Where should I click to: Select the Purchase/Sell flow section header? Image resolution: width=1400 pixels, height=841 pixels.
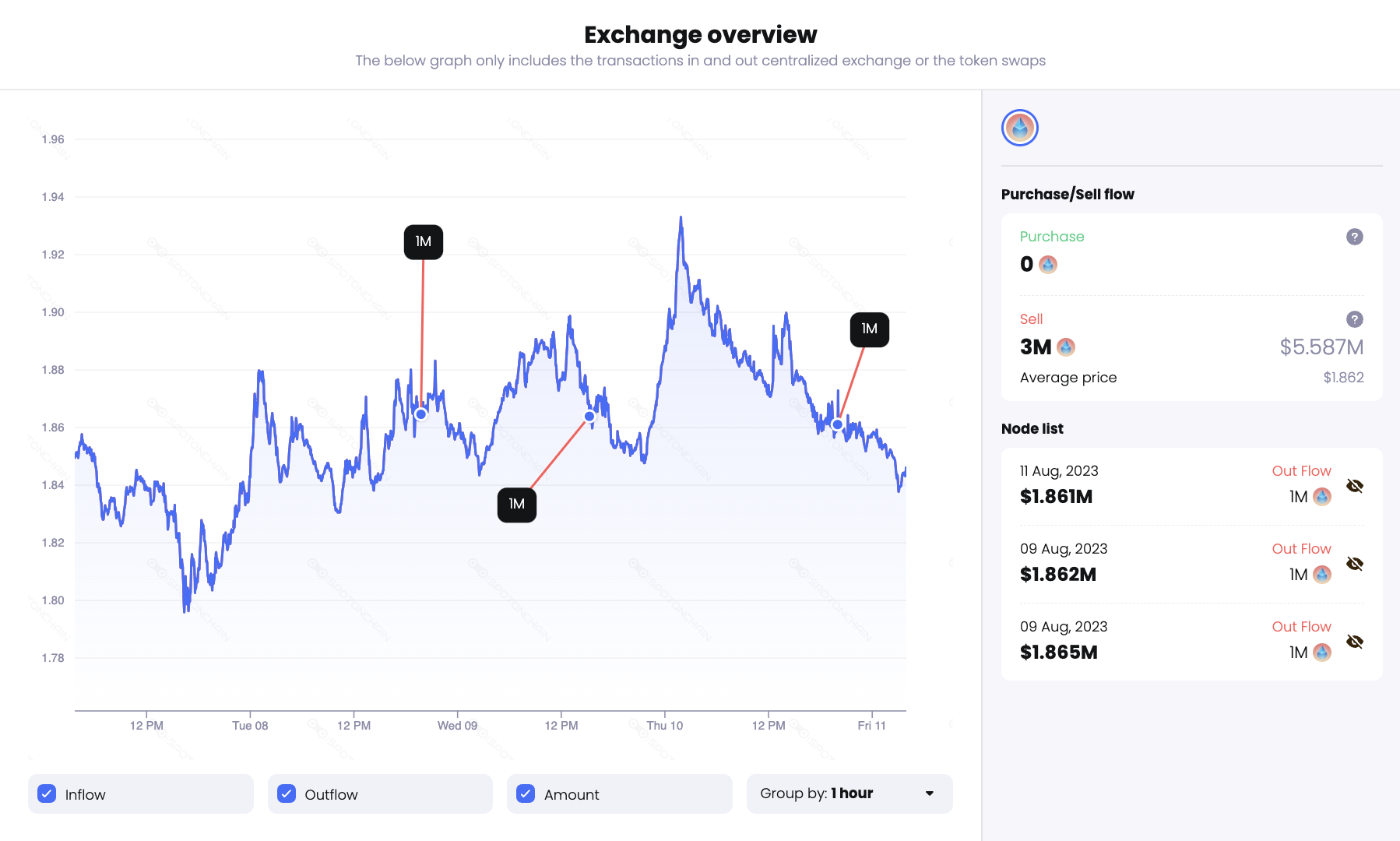tap(1068, 194)
